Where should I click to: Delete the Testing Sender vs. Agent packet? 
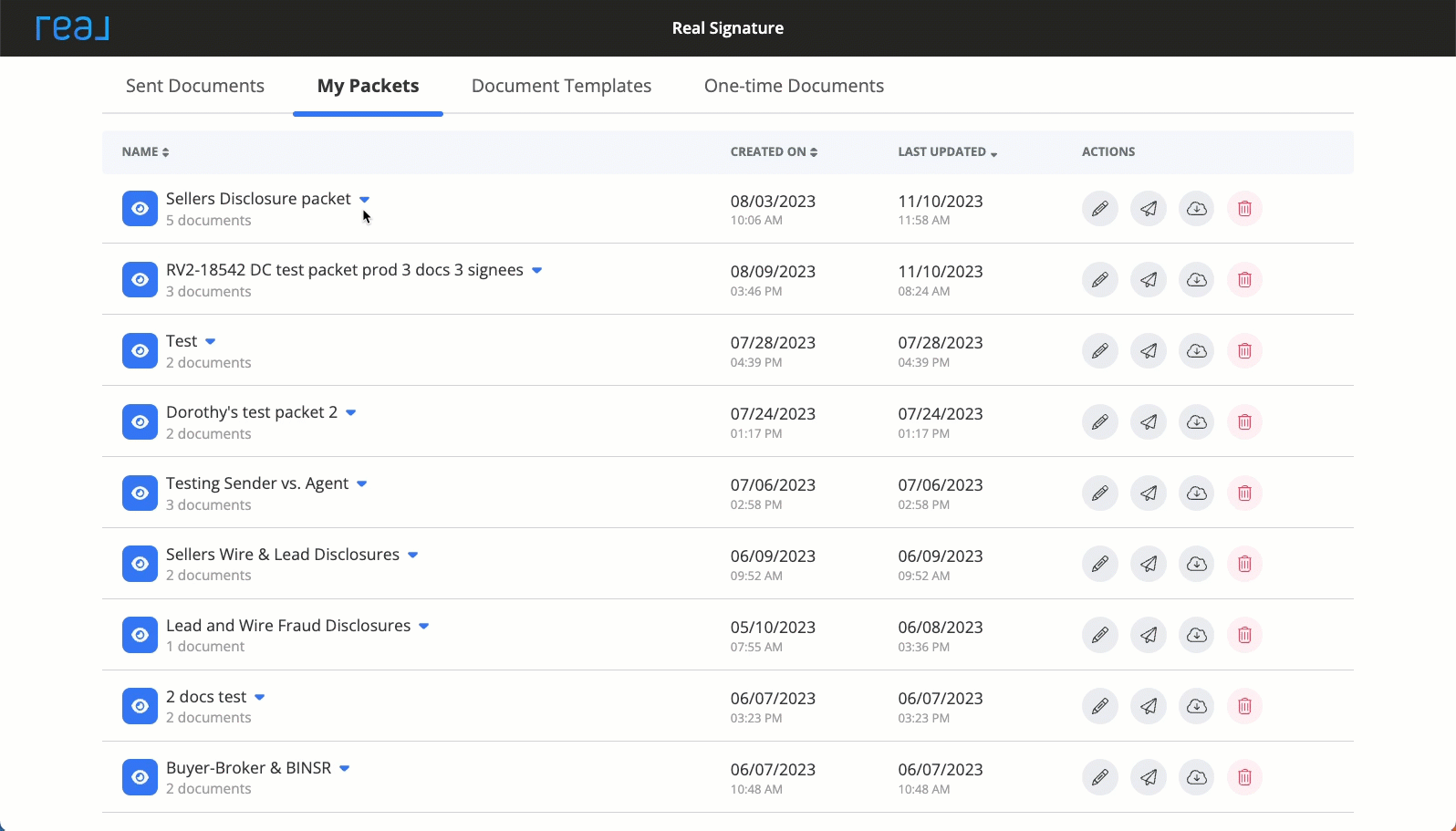pos(1244,493)
